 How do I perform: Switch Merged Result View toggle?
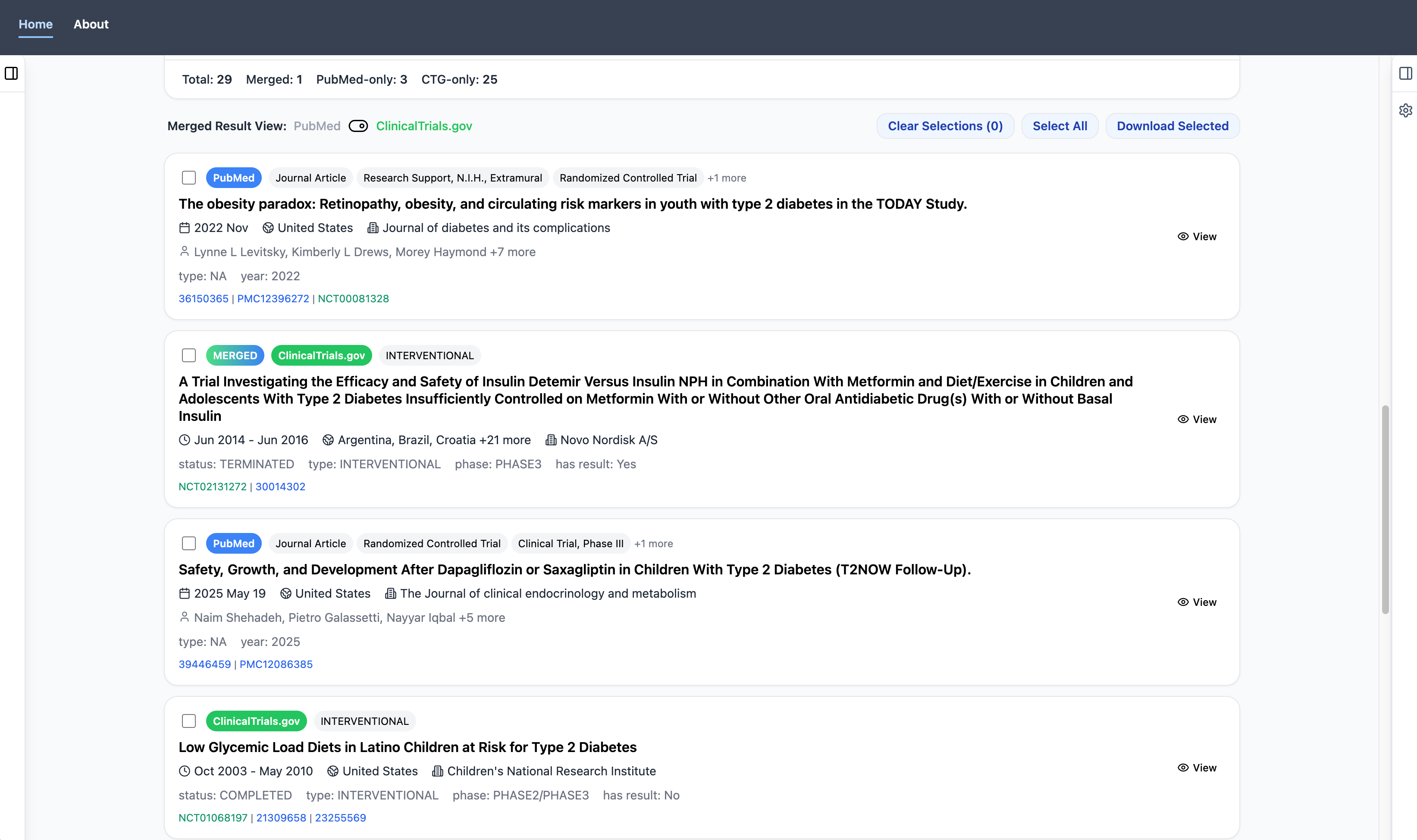358,126
